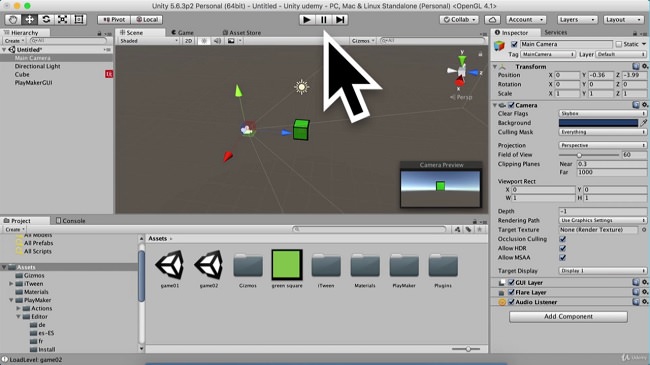Screen dimensions: 650x365
Task: Select the Scale tool
Action: point(62,19)
